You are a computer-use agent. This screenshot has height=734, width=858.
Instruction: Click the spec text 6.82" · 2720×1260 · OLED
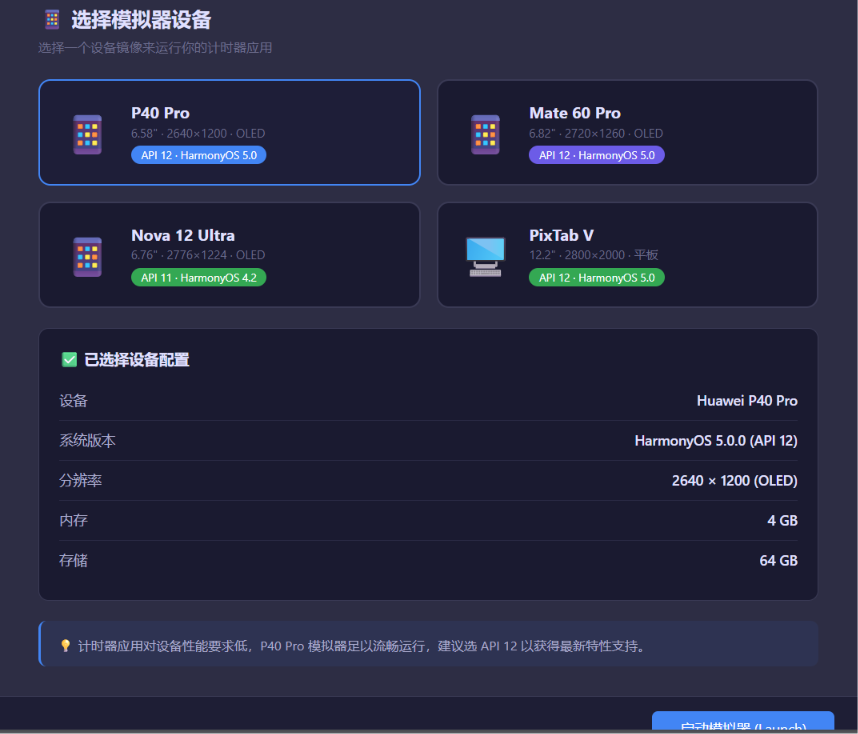[x=596, y=134]
